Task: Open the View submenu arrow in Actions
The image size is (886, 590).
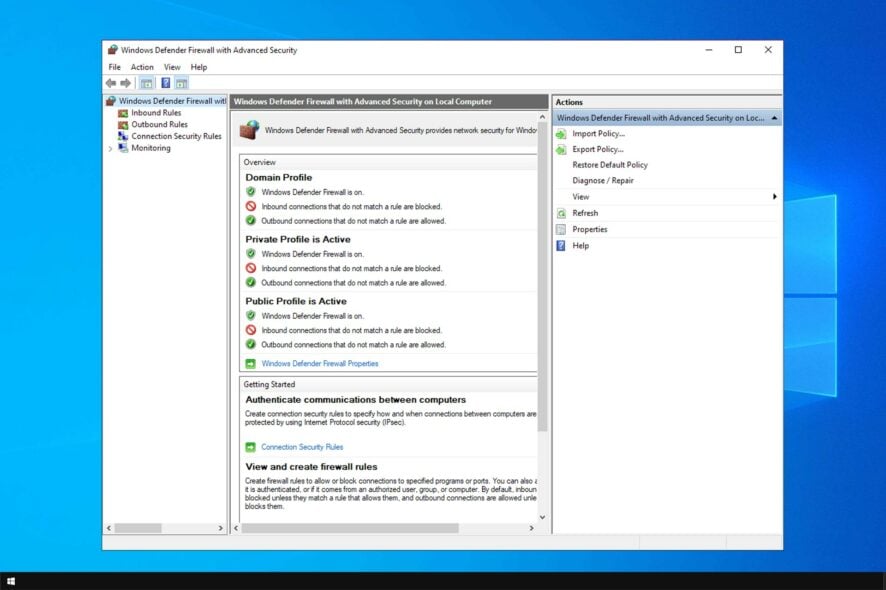Action: [774, 197]
